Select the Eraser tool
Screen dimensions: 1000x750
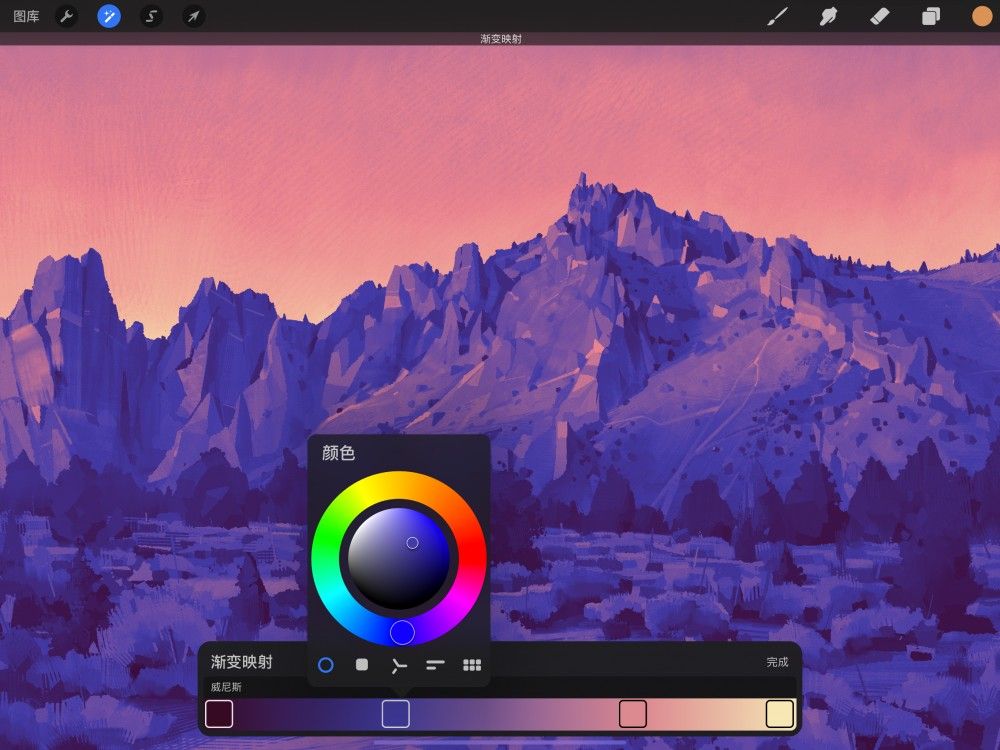click(x=881, y=15)
